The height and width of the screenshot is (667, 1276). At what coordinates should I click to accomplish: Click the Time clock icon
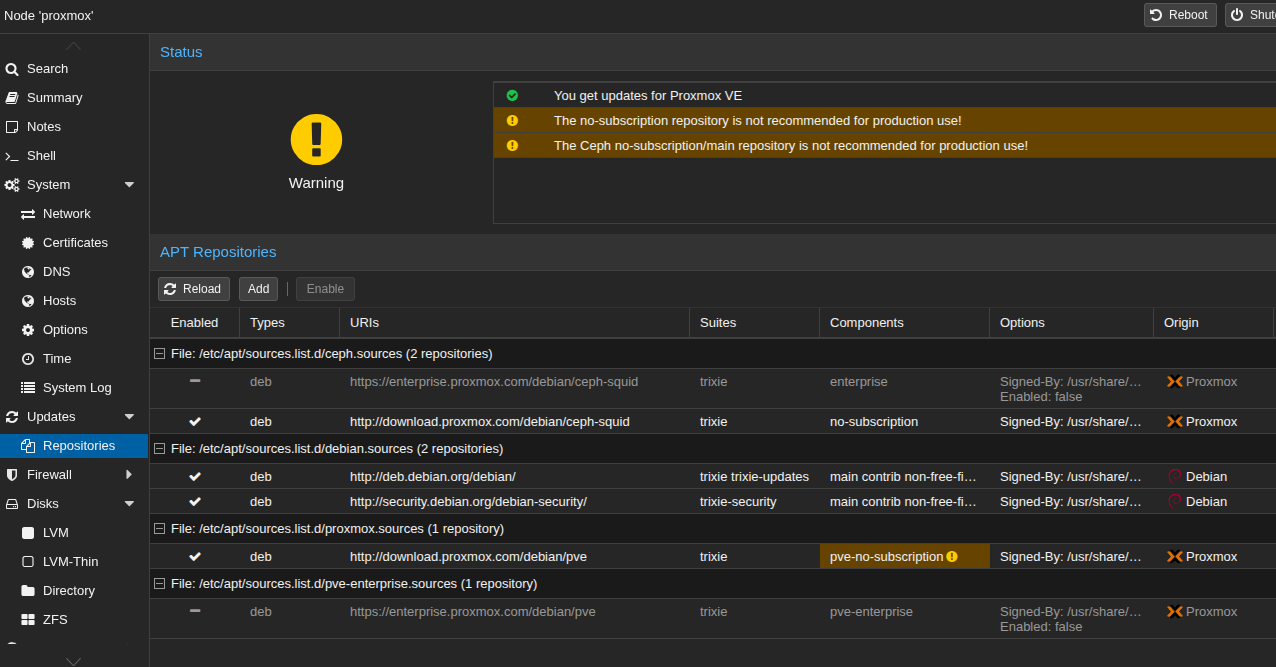28,359
